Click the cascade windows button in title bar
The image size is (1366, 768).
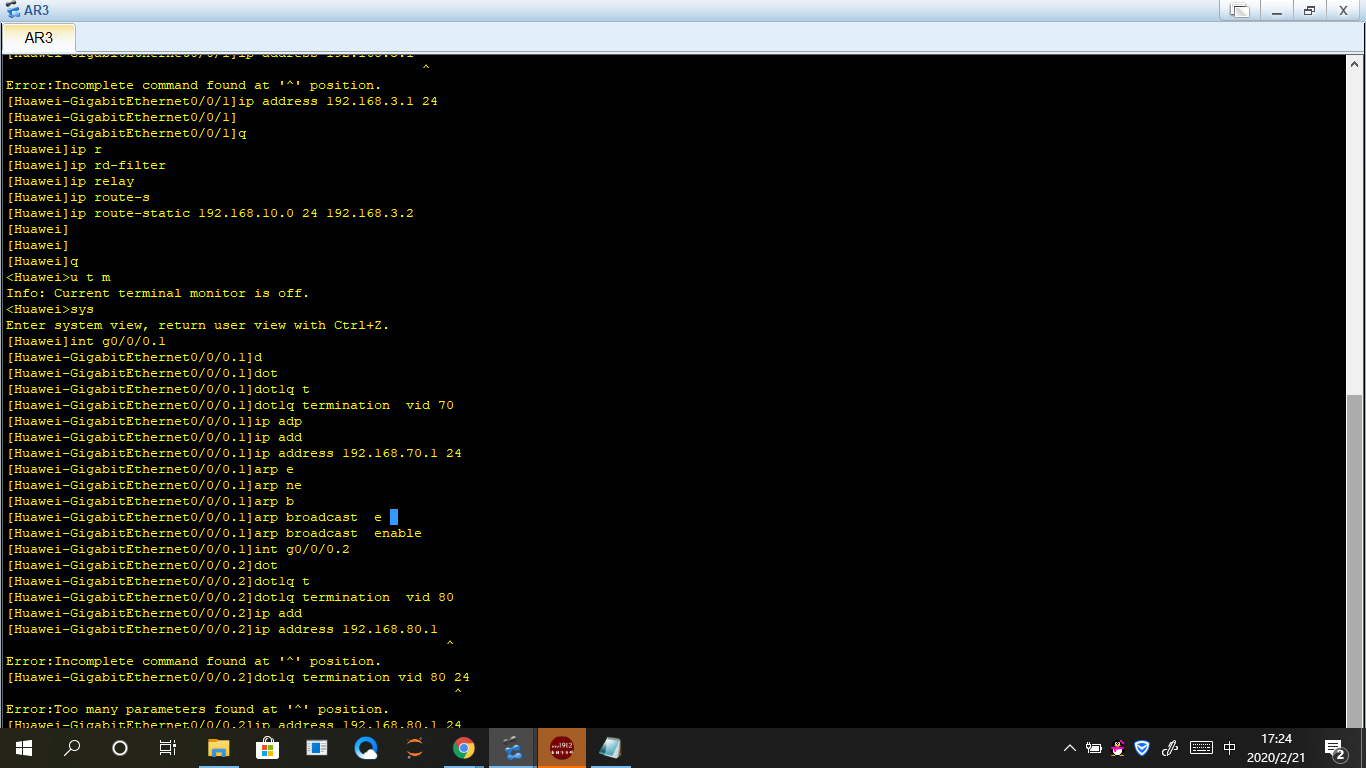tap(1240, 10)
